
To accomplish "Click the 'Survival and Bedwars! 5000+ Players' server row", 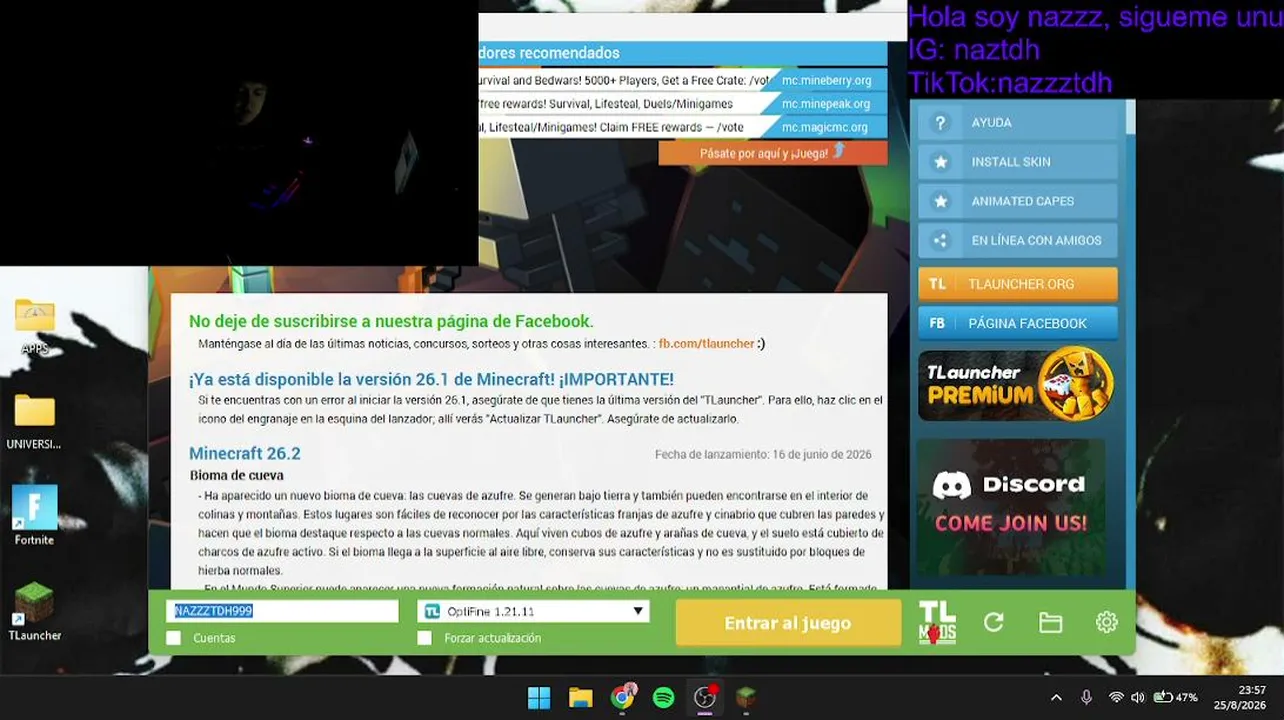I will (625, 81).
